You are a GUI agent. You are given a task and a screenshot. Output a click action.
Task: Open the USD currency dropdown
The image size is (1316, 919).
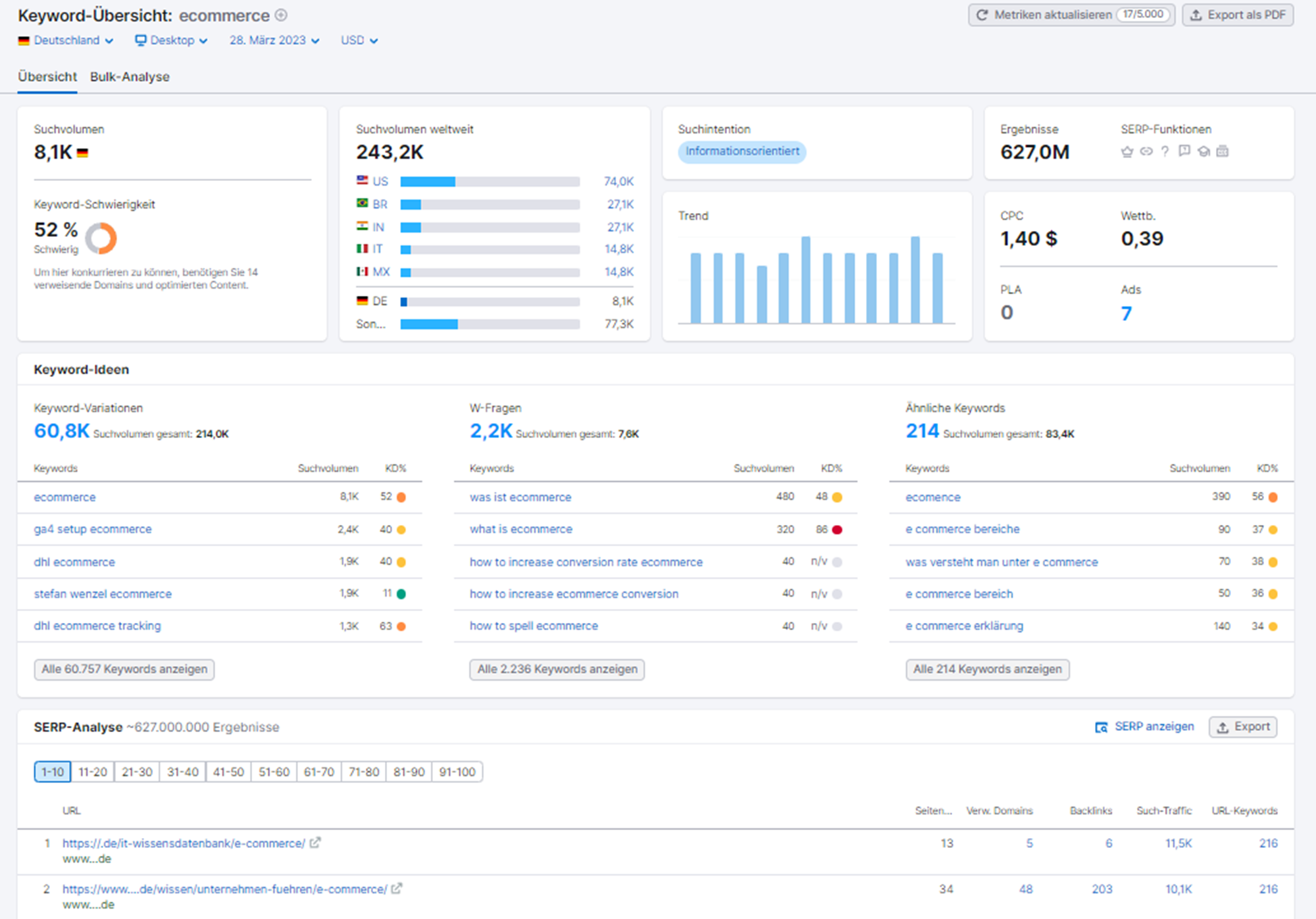click(x=359, y=40)
